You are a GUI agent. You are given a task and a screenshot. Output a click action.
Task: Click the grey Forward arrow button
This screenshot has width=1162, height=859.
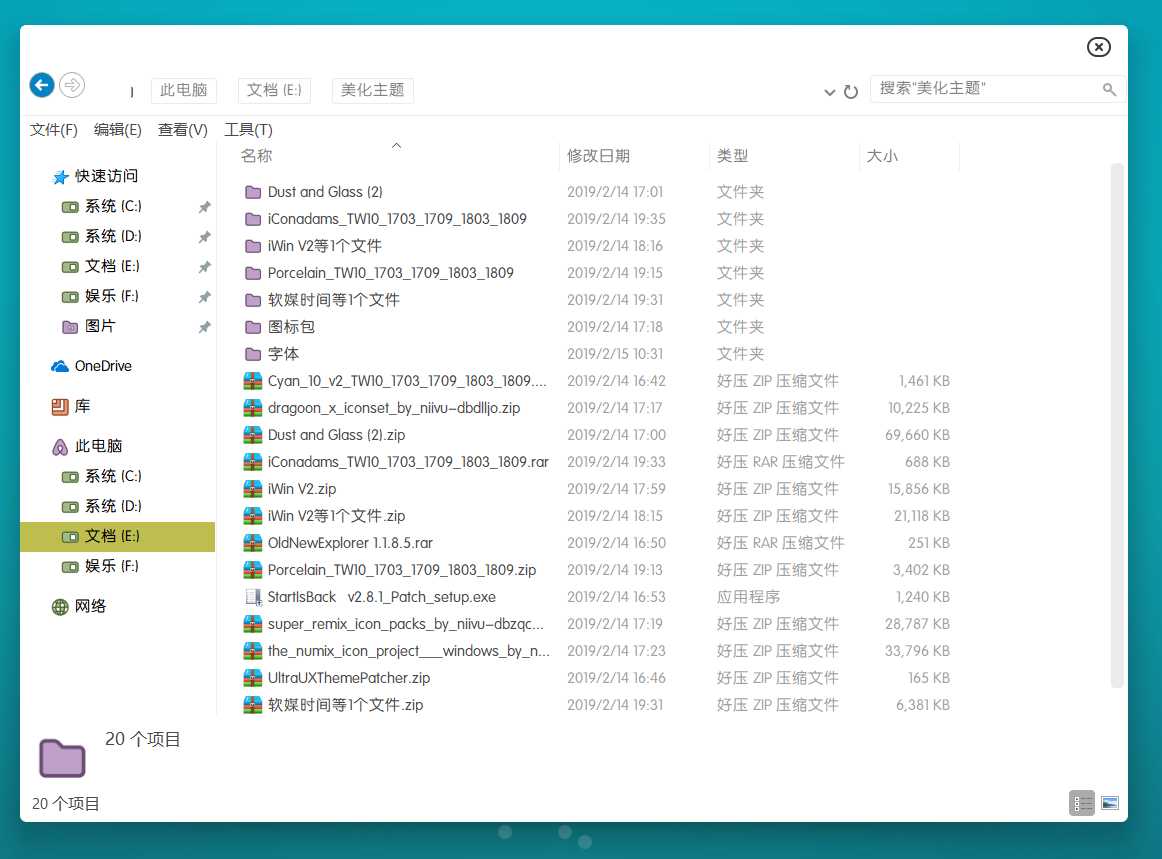tap(72, 85)
